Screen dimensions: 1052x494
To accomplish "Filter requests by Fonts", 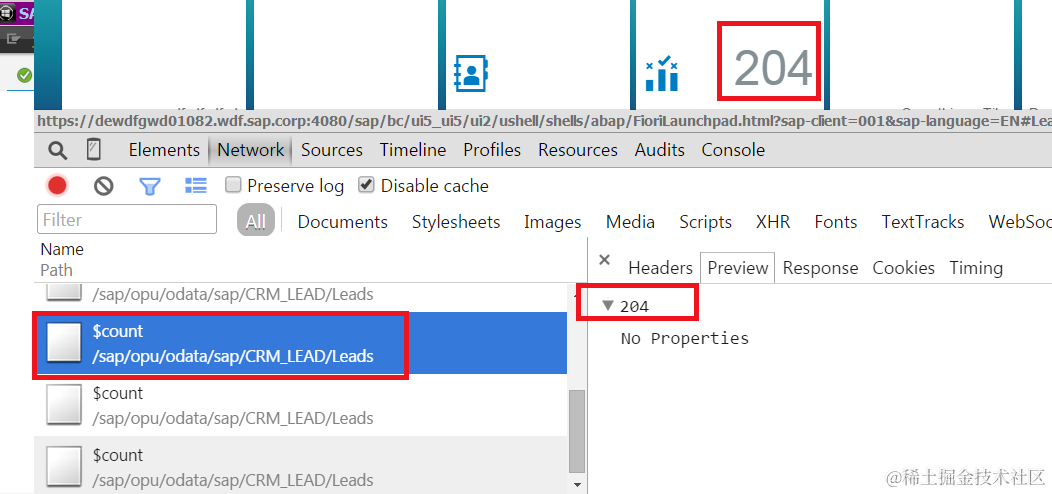I will 835,222.
